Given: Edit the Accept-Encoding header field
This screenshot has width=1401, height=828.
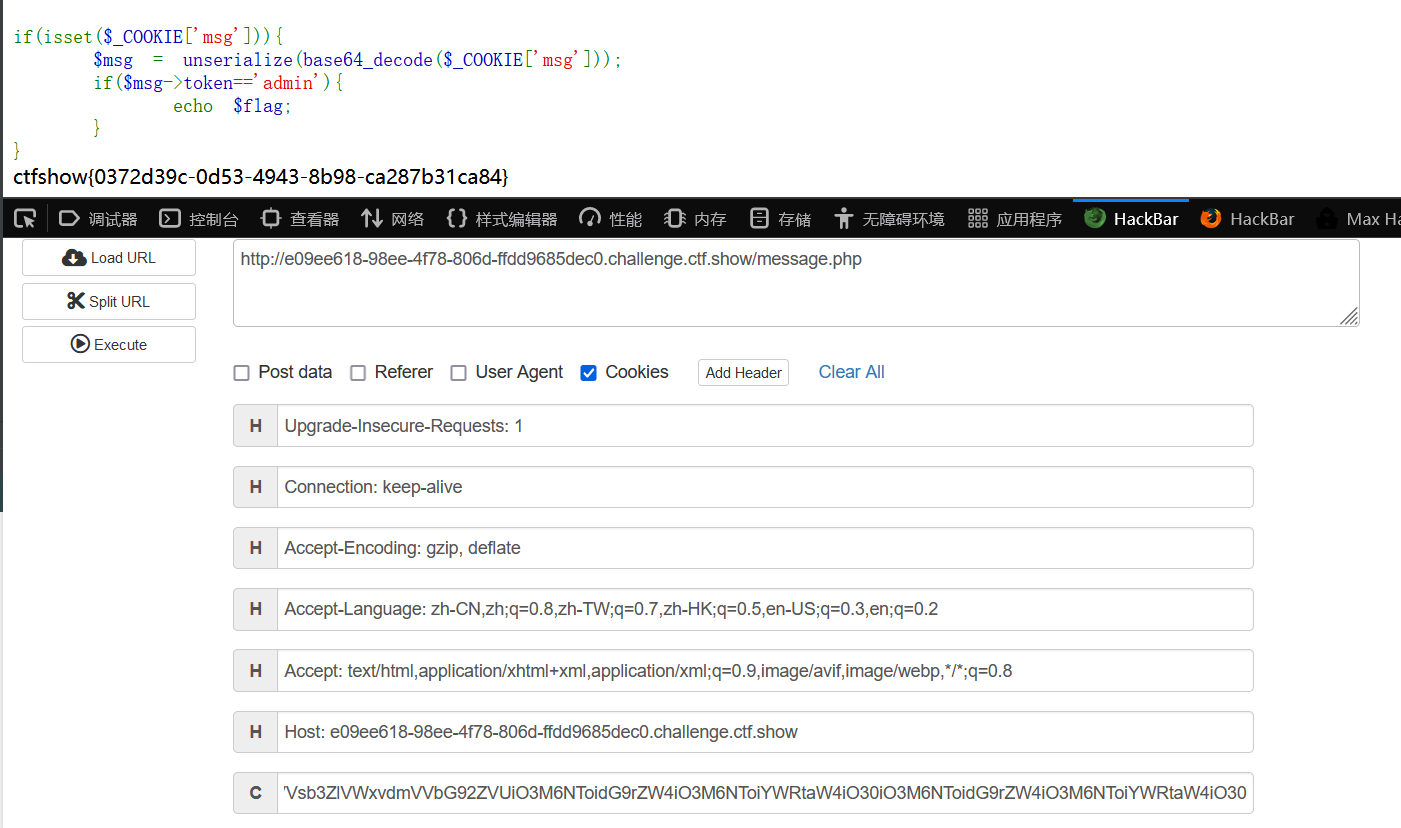Looking at the screenshot, I should click(x=765, y=548).
